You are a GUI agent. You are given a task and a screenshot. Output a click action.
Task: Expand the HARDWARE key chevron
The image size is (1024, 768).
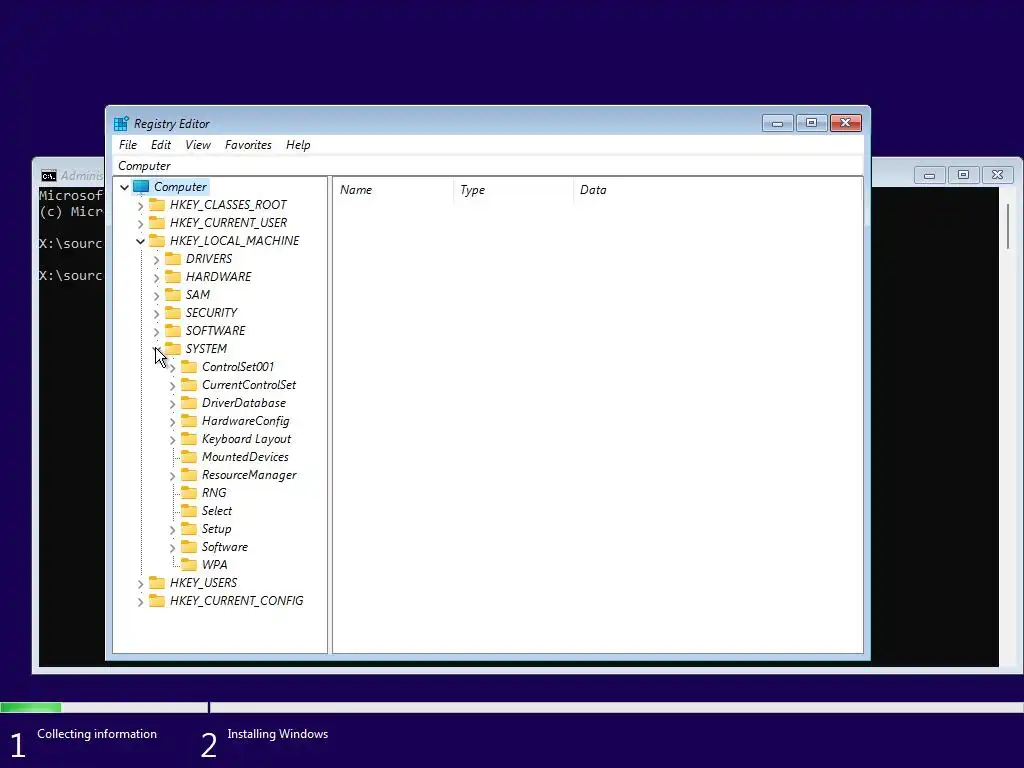[x=157, y=278]
